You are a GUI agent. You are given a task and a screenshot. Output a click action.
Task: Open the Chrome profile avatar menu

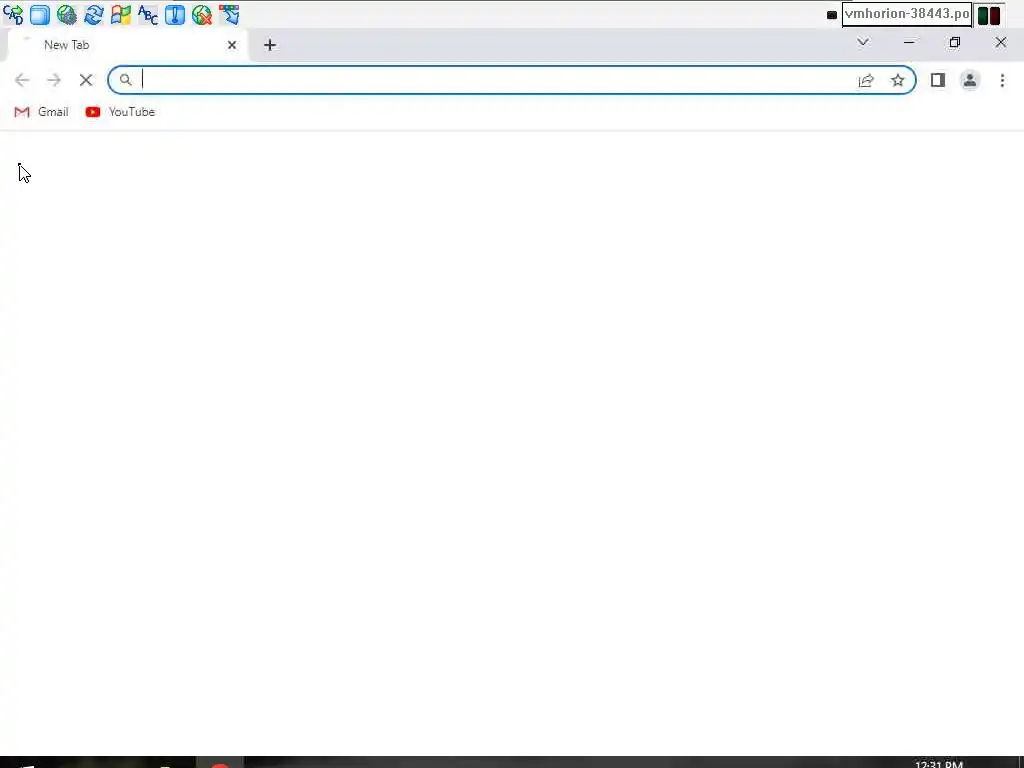[x=970, y=80]
